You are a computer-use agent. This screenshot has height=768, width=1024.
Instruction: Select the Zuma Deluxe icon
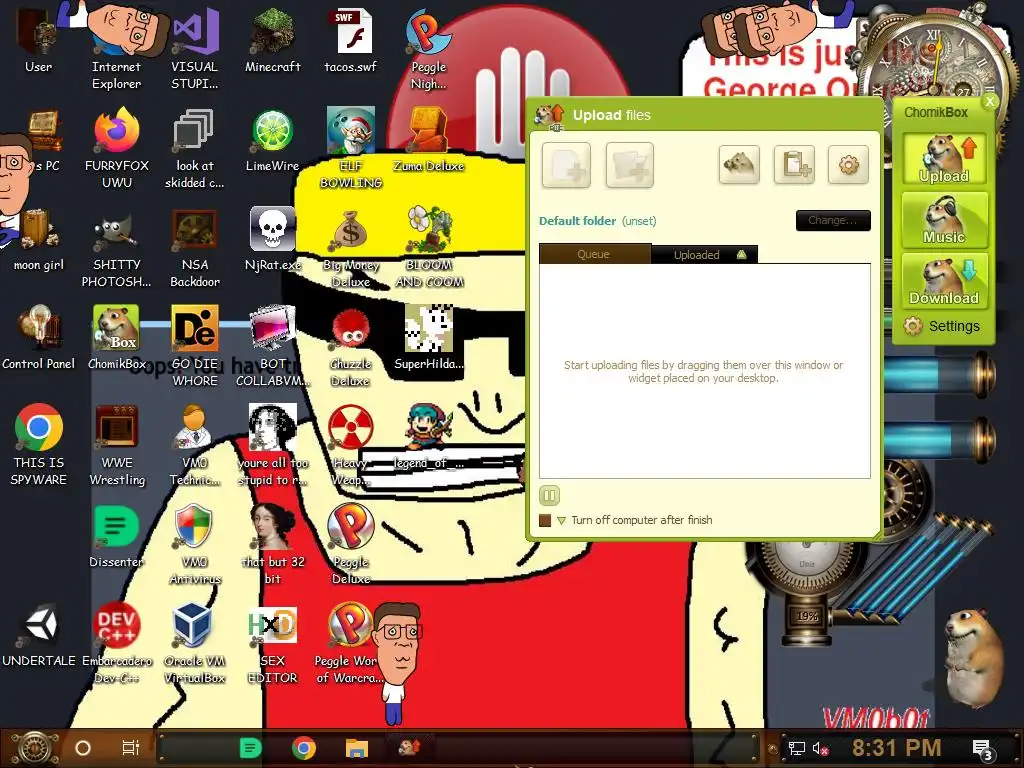[428, 140]
